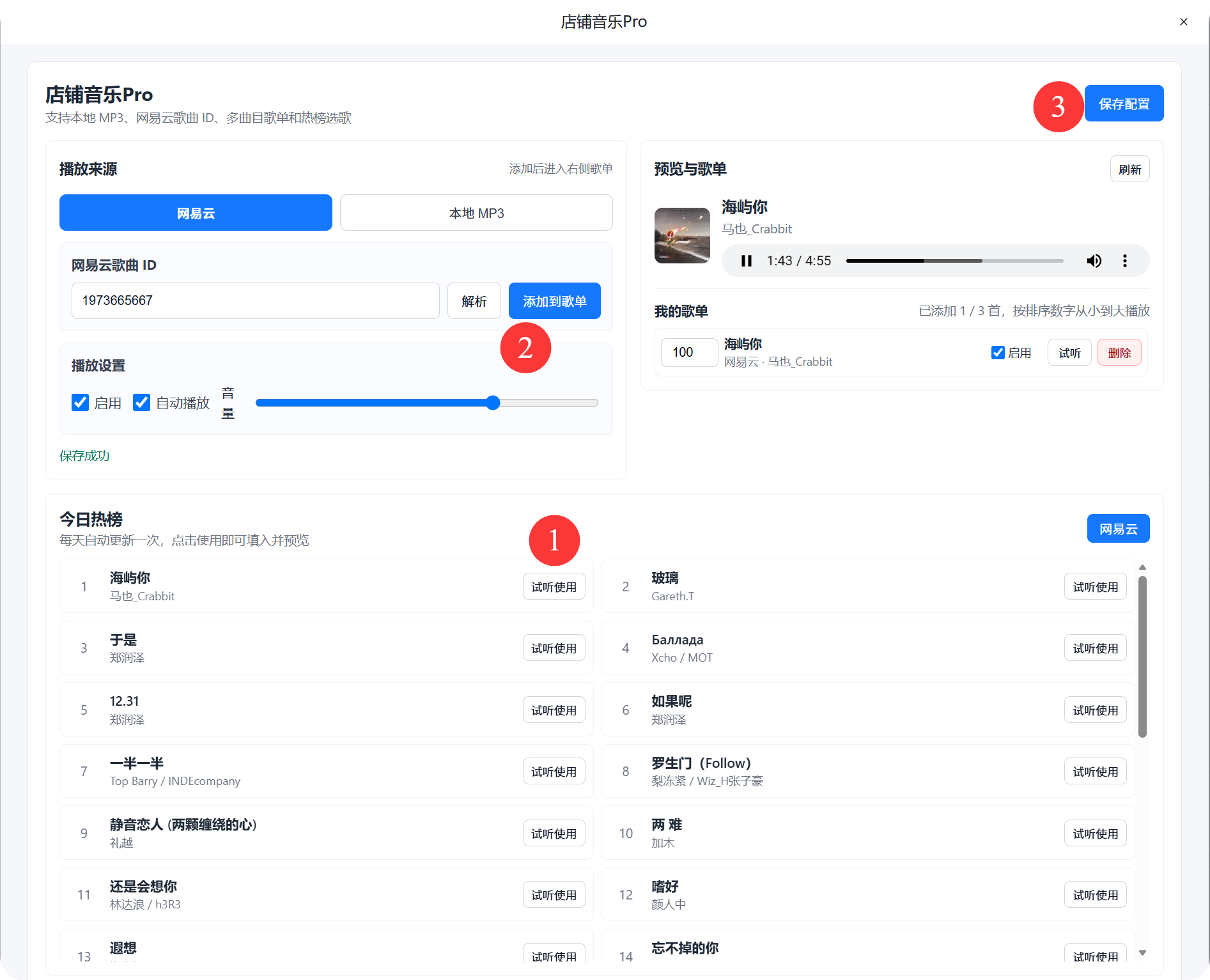Mute the audio player volume icon
Screen dimensions: 1210x980
1094,261
